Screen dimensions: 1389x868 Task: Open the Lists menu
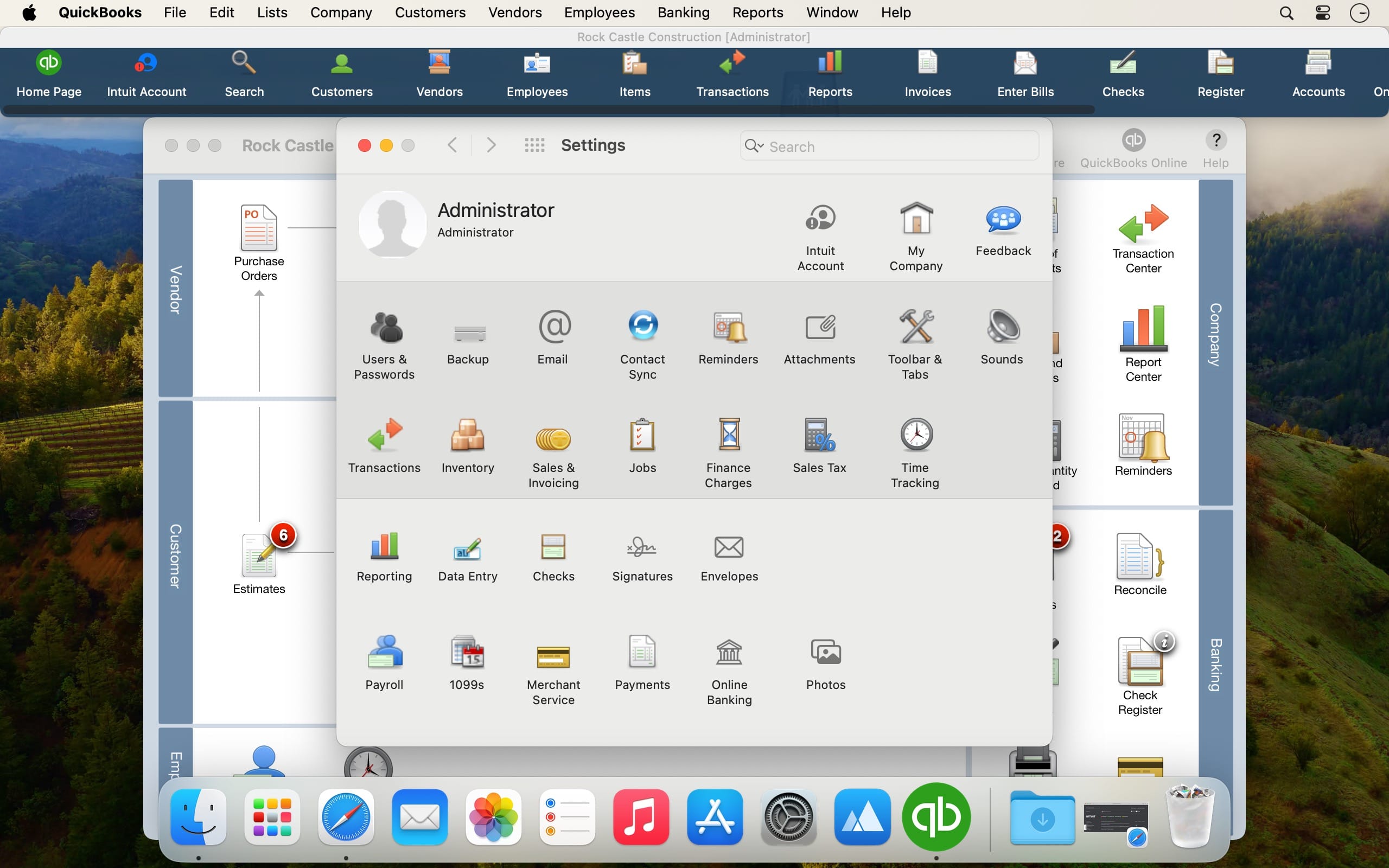tap(272, 12)
